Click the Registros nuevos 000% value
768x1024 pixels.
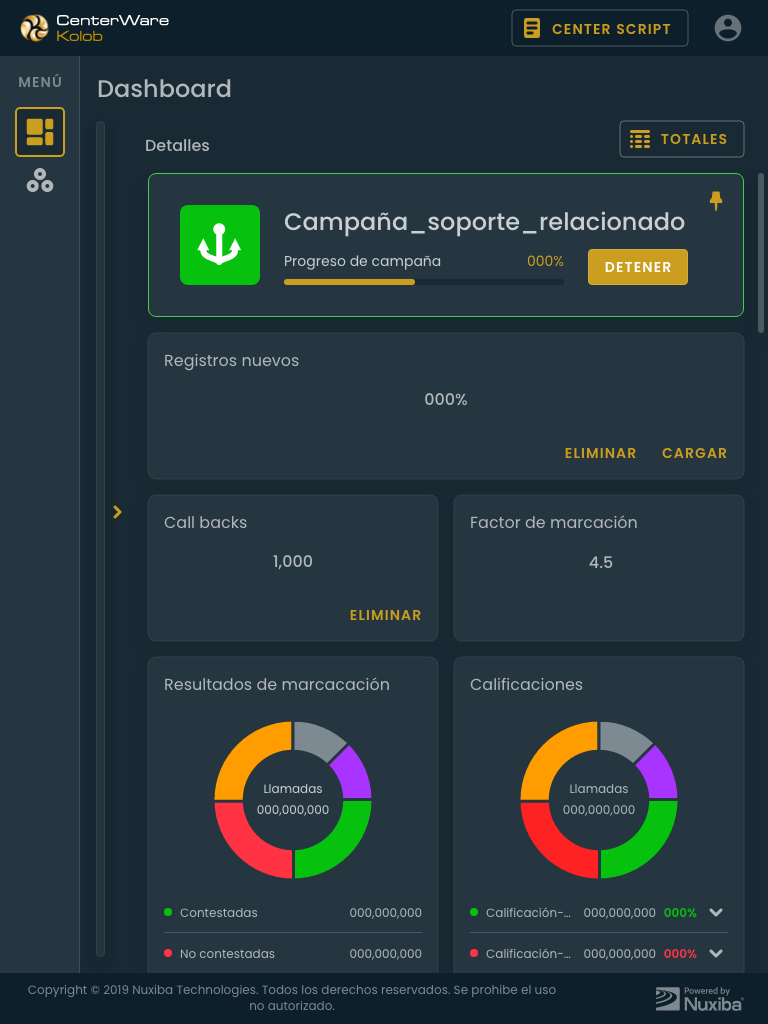pos(446,400)
